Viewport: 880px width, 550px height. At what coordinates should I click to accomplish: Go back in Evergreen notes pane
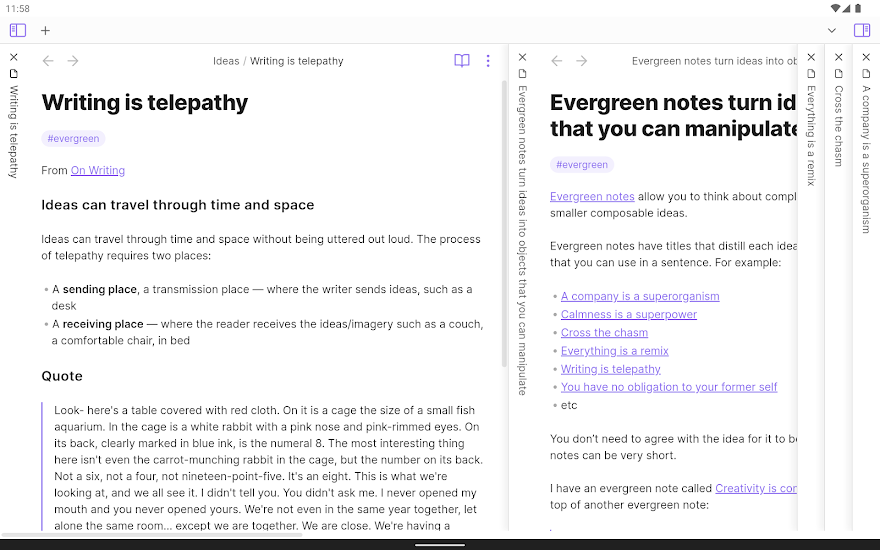point(557,61)
